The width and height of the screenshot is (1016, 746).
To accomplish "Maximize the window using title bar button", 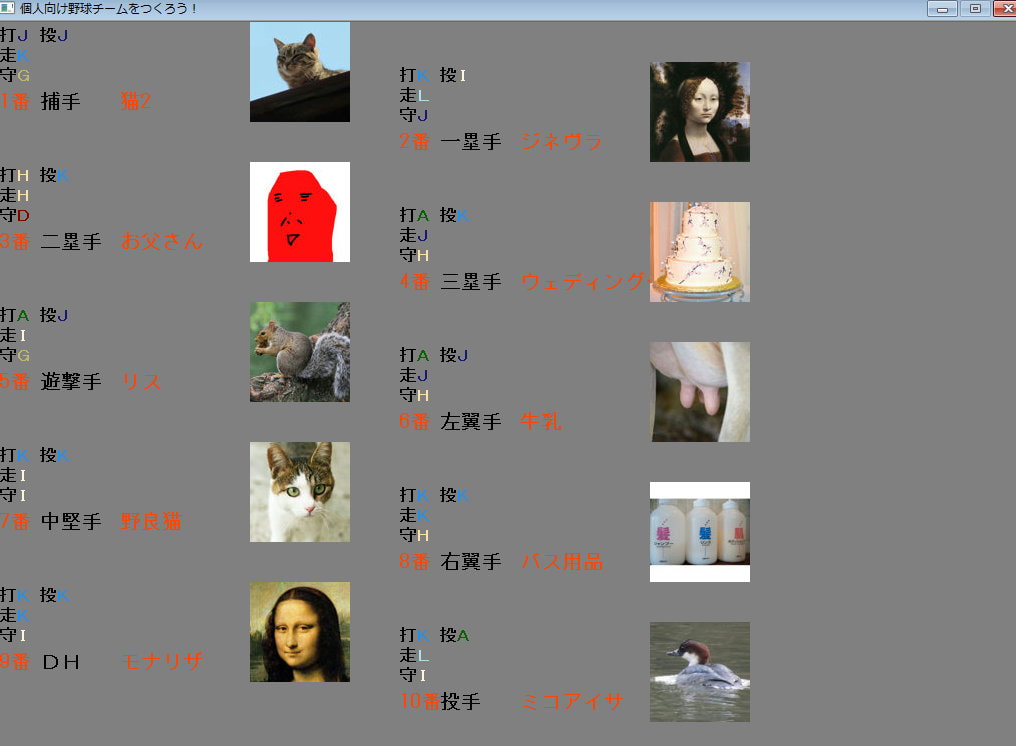I will (x=975, y=9).
